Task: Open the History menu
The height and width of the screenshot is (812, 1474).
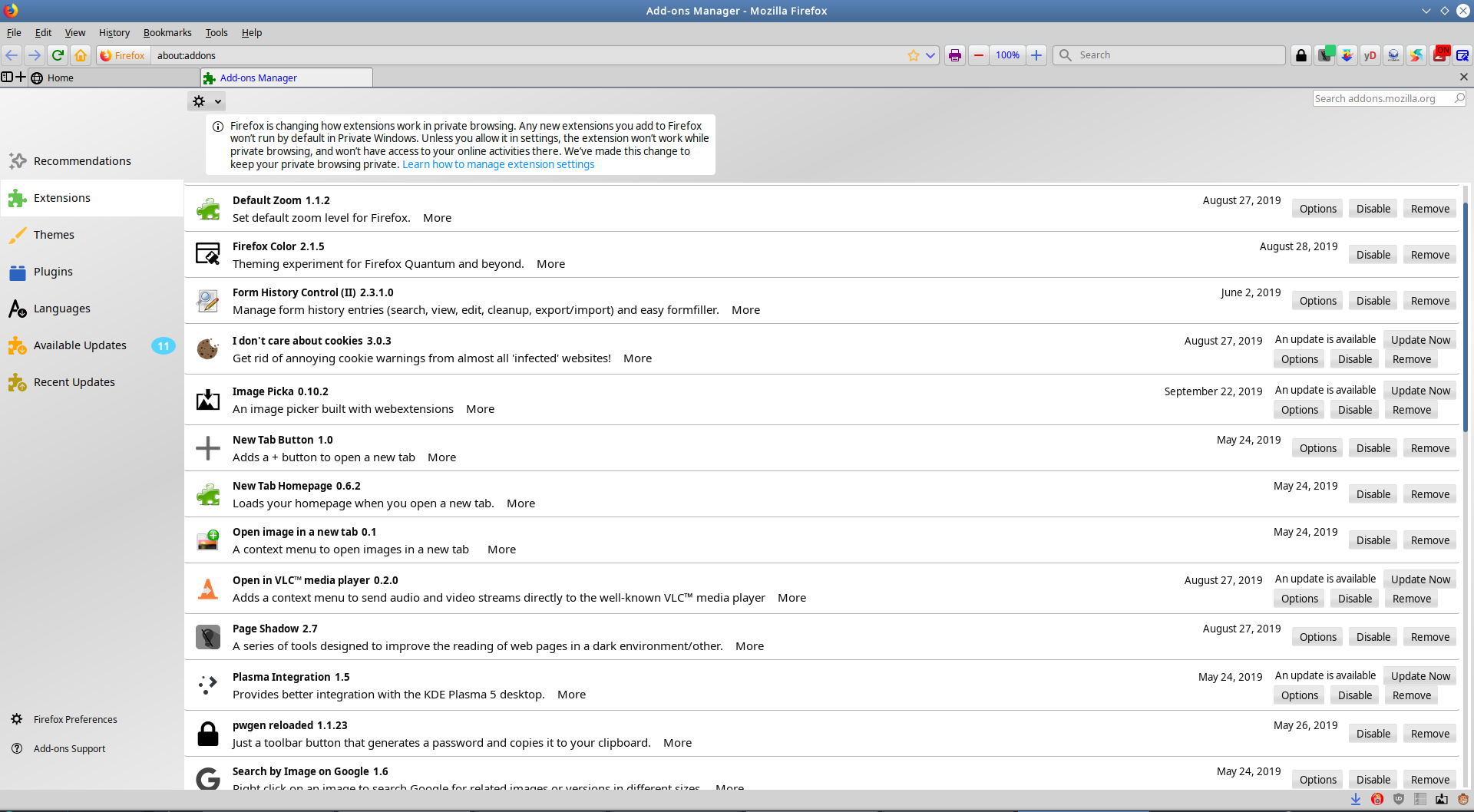Action: (x=114, y=32)
